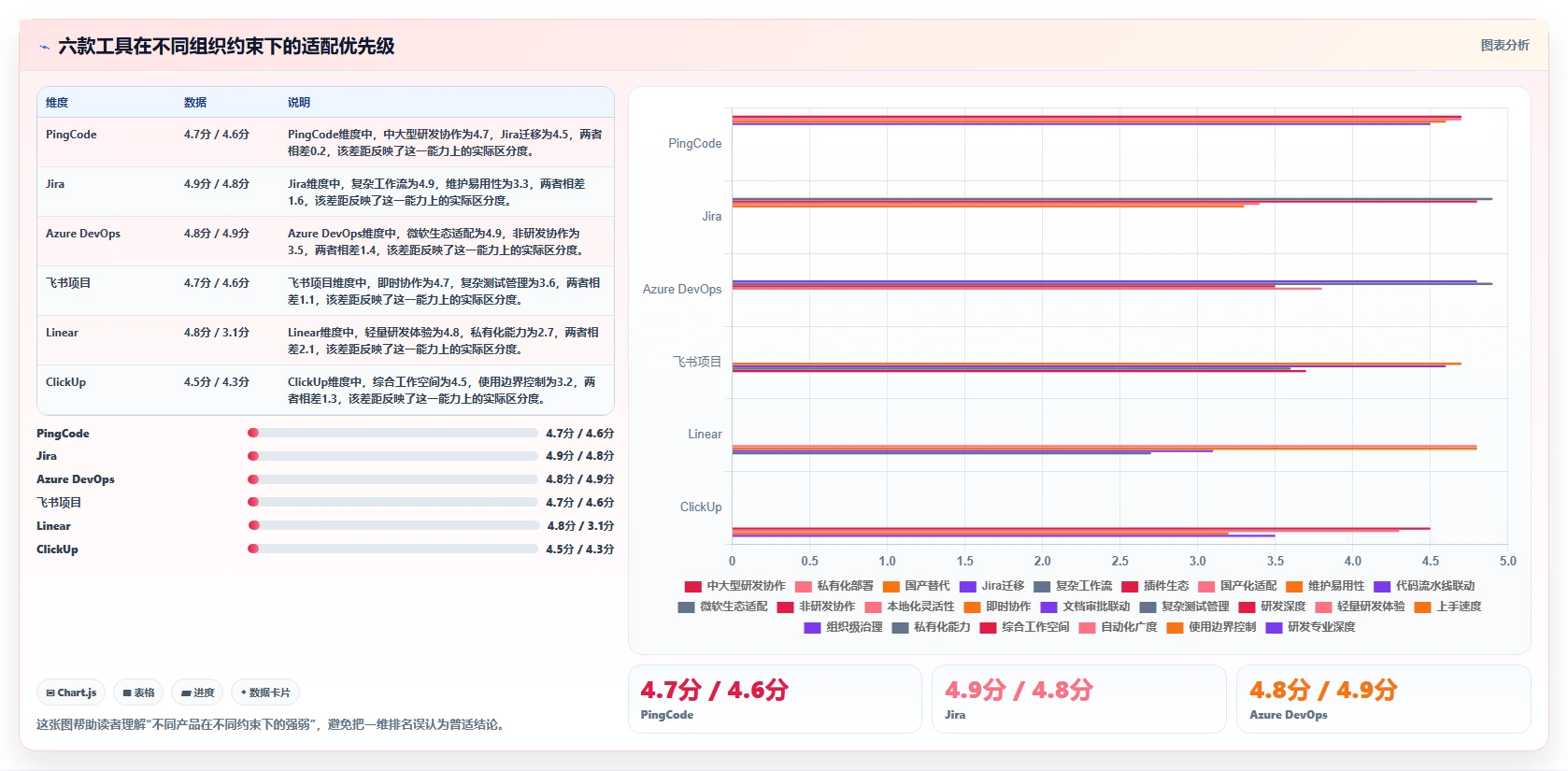Toggle the 复杂工作流 legend item

pyautogui.click(x=1074, y=586)
